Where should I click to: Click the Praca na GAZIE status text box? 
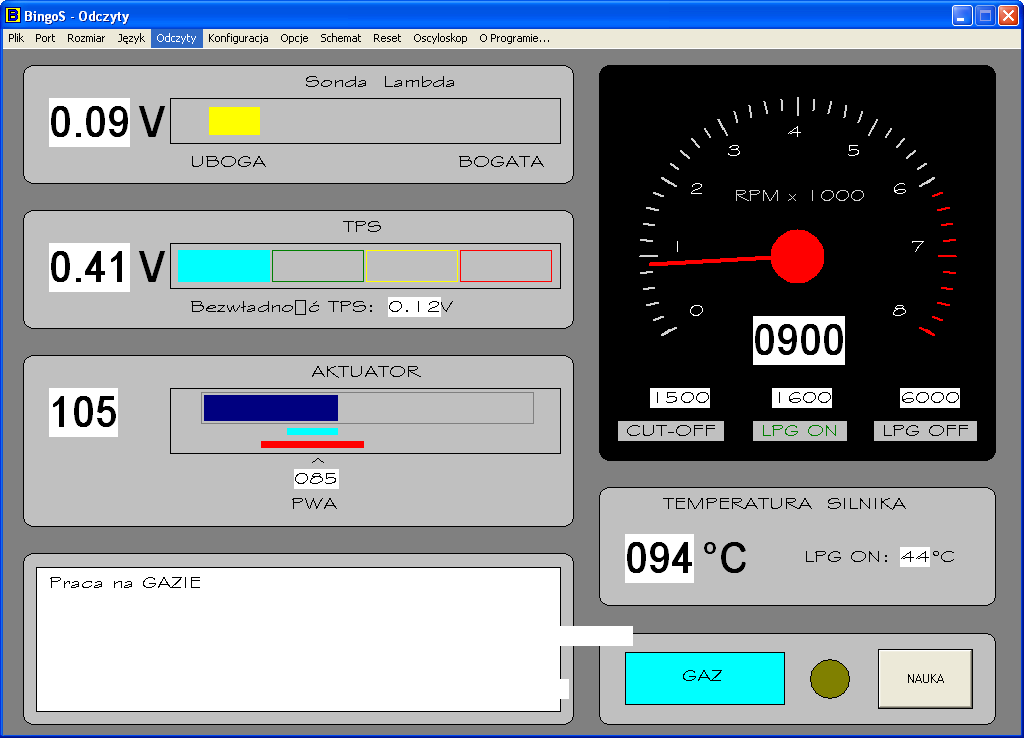pyautogui.click(x=298, y=638)
